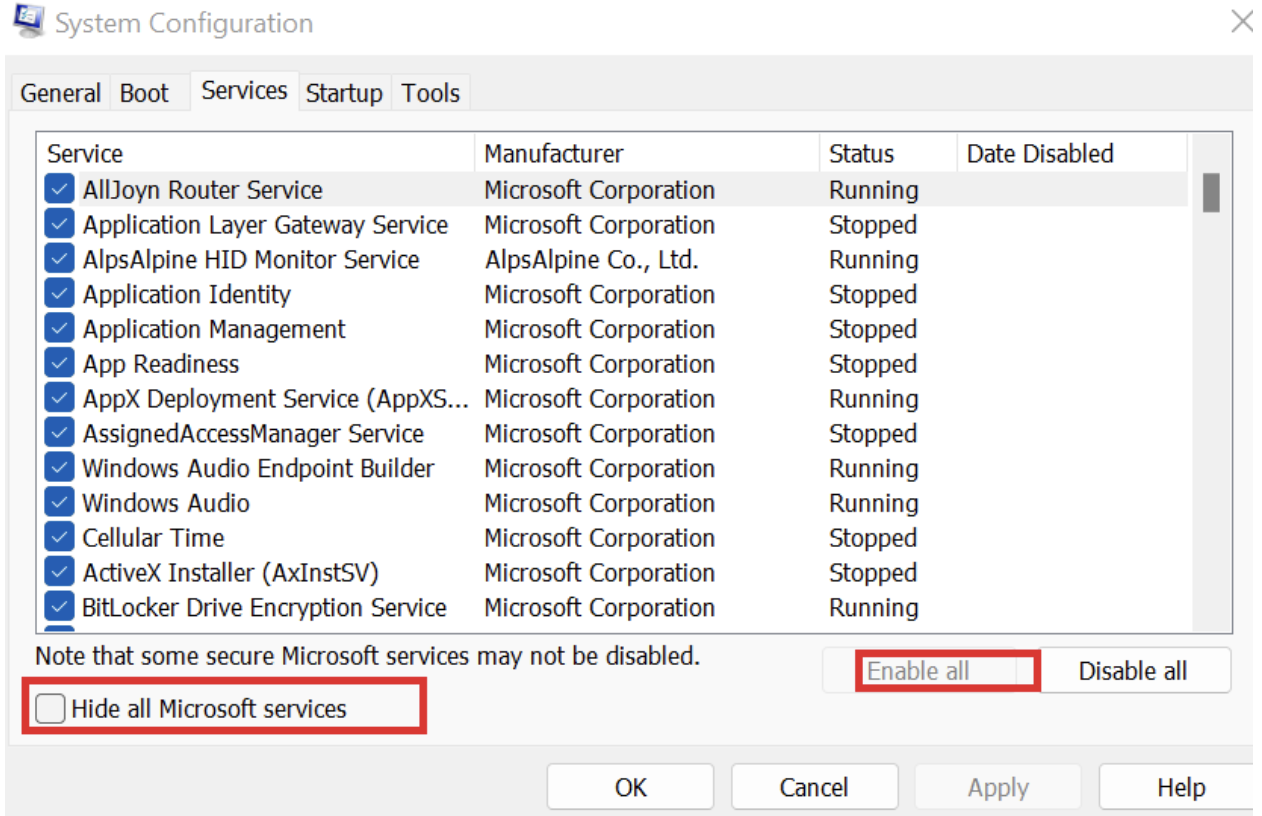The width and height of the screenshot is (1262, 816).
Task: Switch to the Startup tab
Action: tap(344, 92)
